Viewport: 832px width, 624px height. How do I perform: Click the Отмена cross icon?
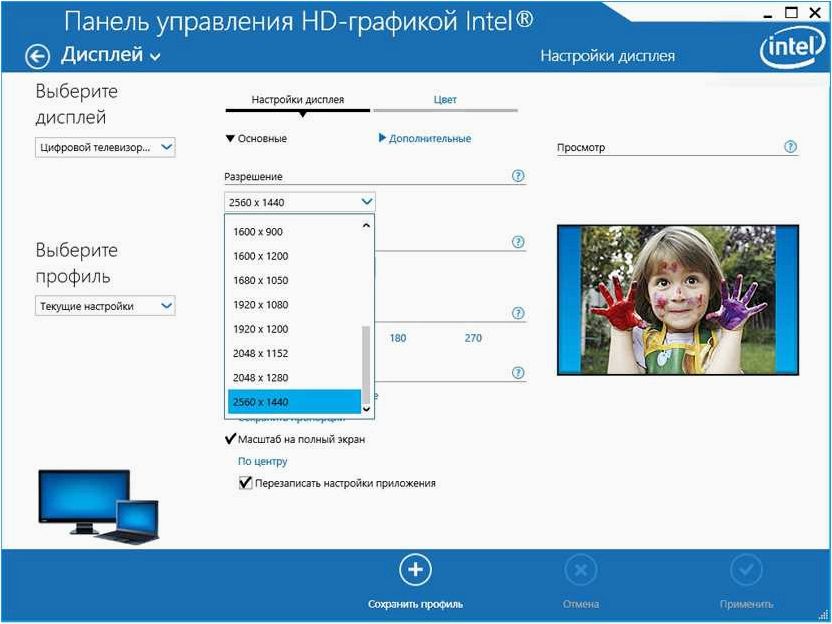point(581,570)
